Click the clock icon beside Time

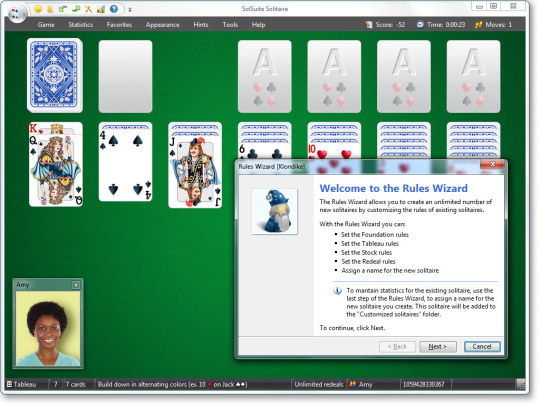(x=420, y=25)
